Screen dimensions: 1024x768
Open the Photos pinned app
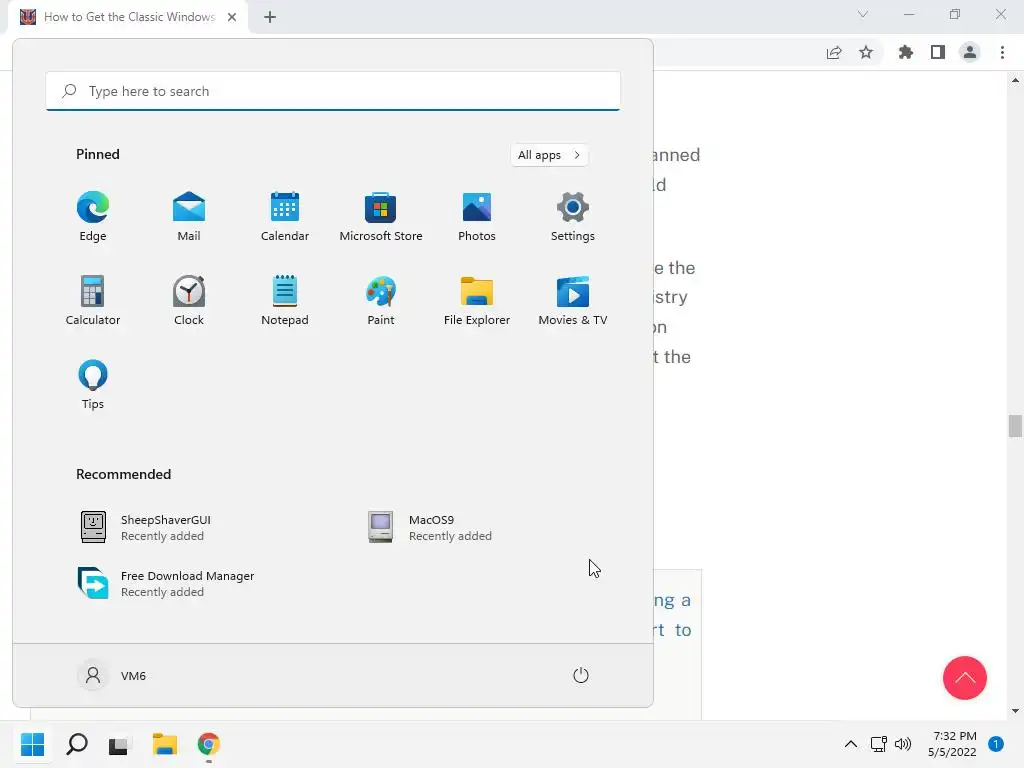pyautogui.click(x=477, y=217)
